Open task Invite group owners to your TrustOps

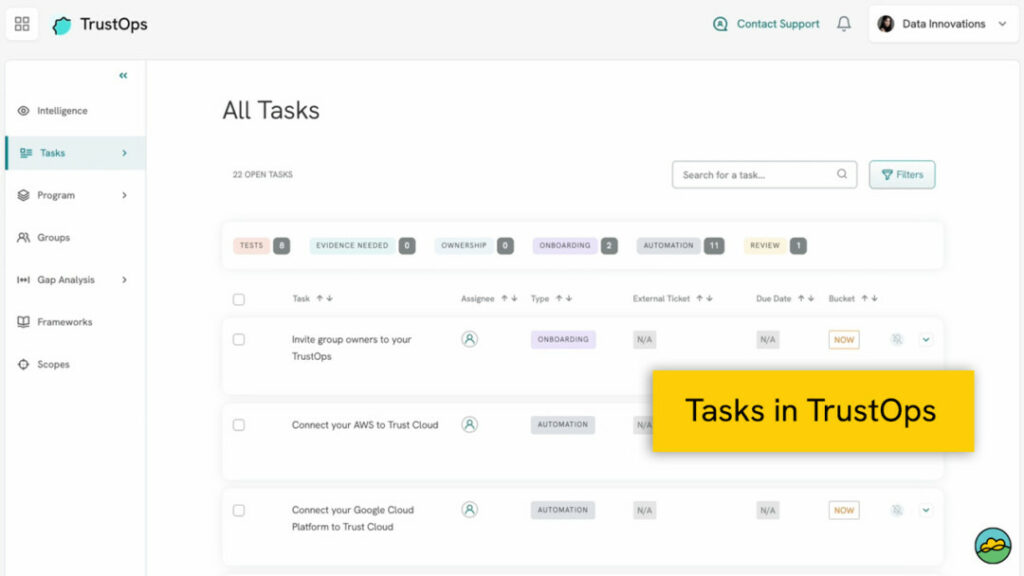(x=351, y=347)
